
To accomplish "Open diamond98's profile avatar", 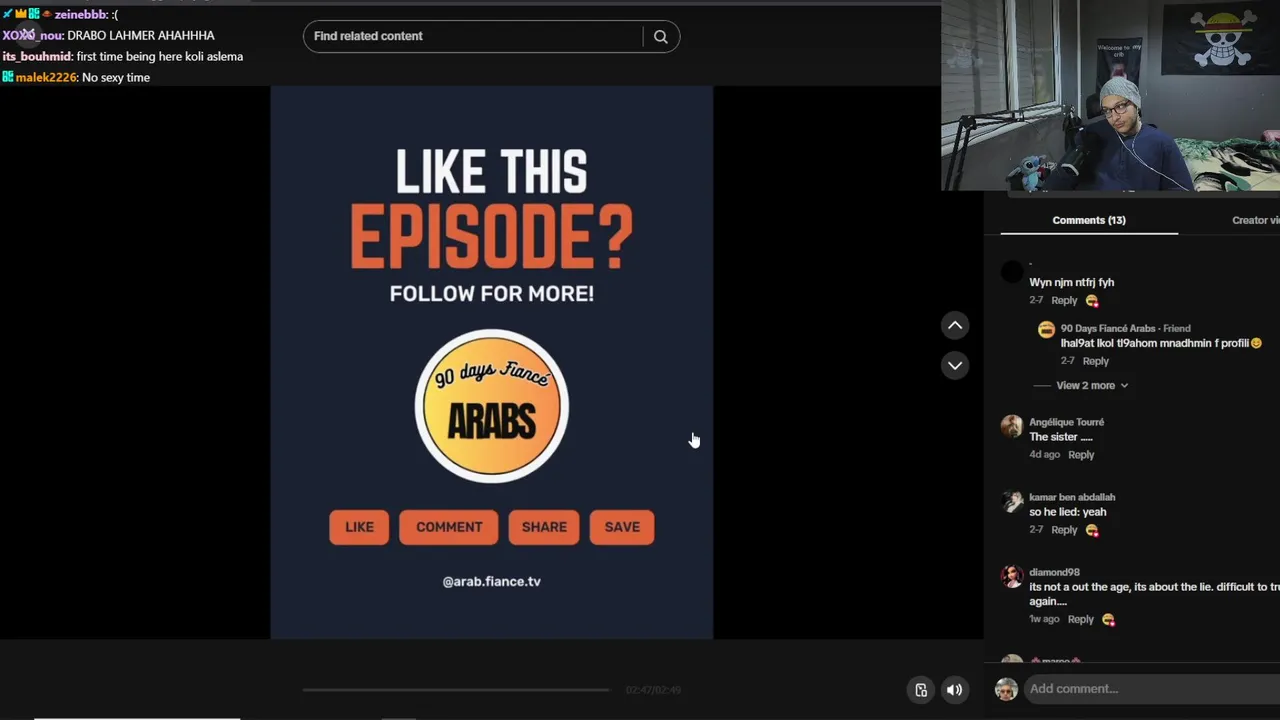I will pyautogui.click(x=1012, y=576).
